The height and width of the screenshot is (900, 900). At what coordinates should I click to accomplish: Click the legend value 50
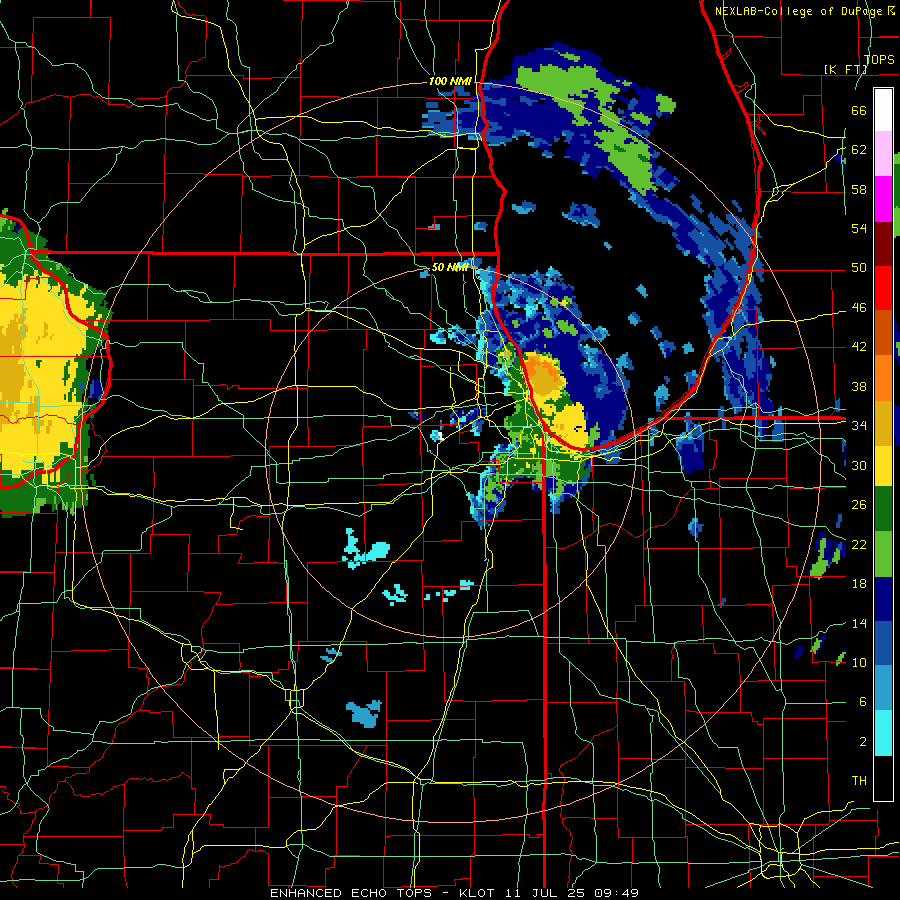[x=859, y=268]
